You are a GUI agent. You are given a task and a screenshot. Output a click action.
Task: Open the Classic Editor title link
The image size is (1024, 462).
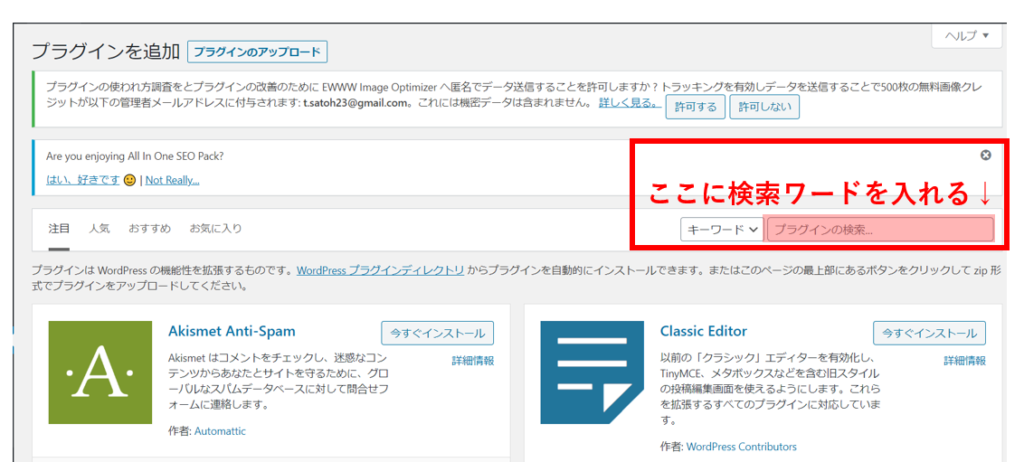[703, 331]
